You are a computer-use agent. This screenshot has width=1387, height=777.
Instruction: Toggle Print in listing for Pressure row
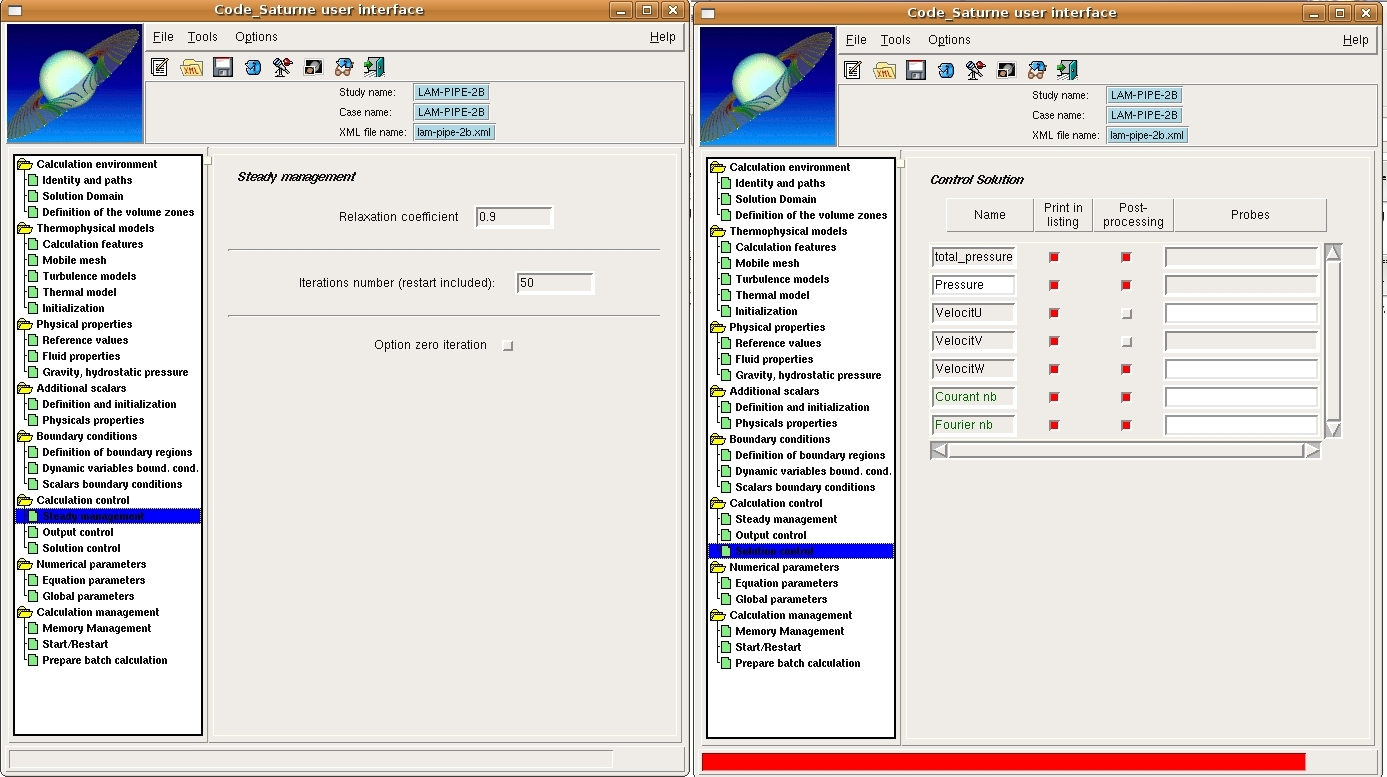1054,285
